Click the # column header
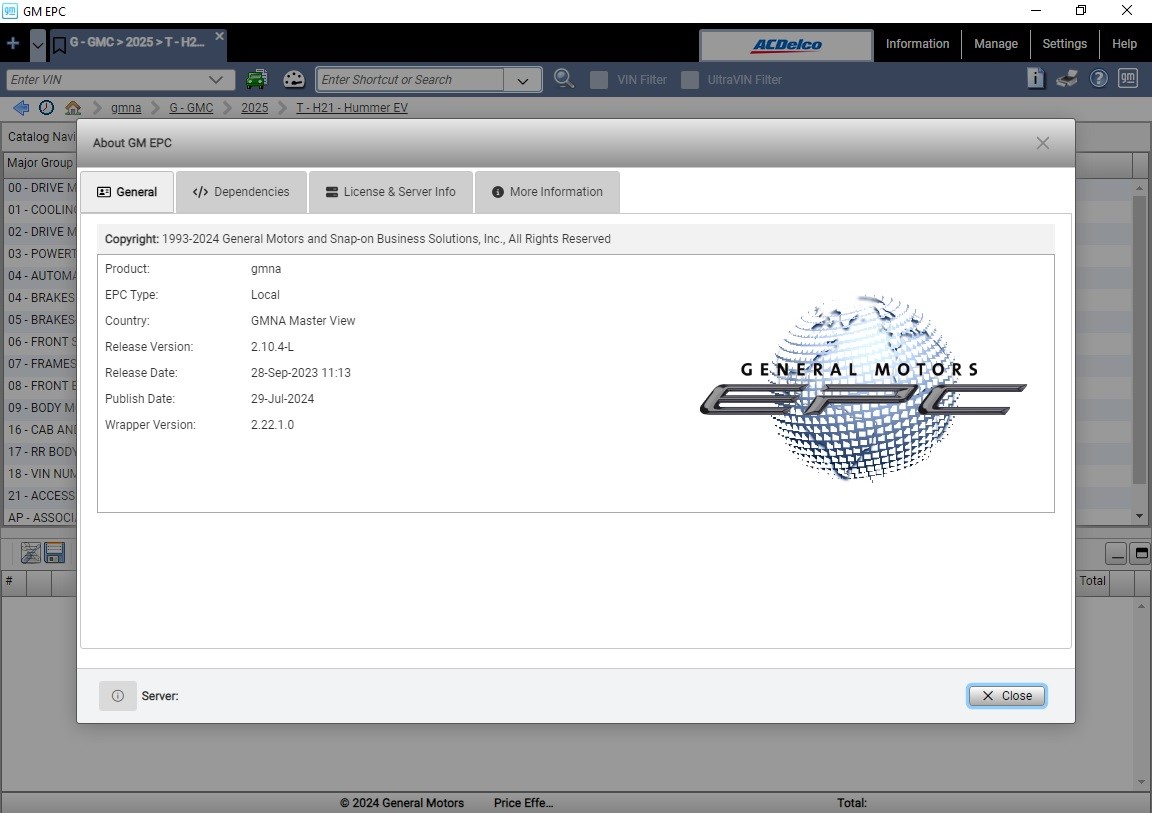This screenshot has width=1152, height=813. (13, 581)
